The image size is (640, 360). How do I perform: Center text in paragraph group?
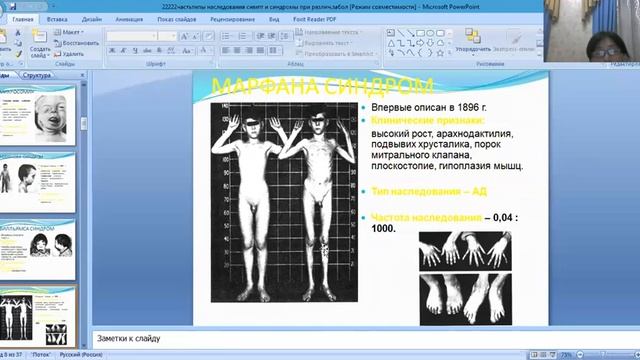(x=237, y=50)
